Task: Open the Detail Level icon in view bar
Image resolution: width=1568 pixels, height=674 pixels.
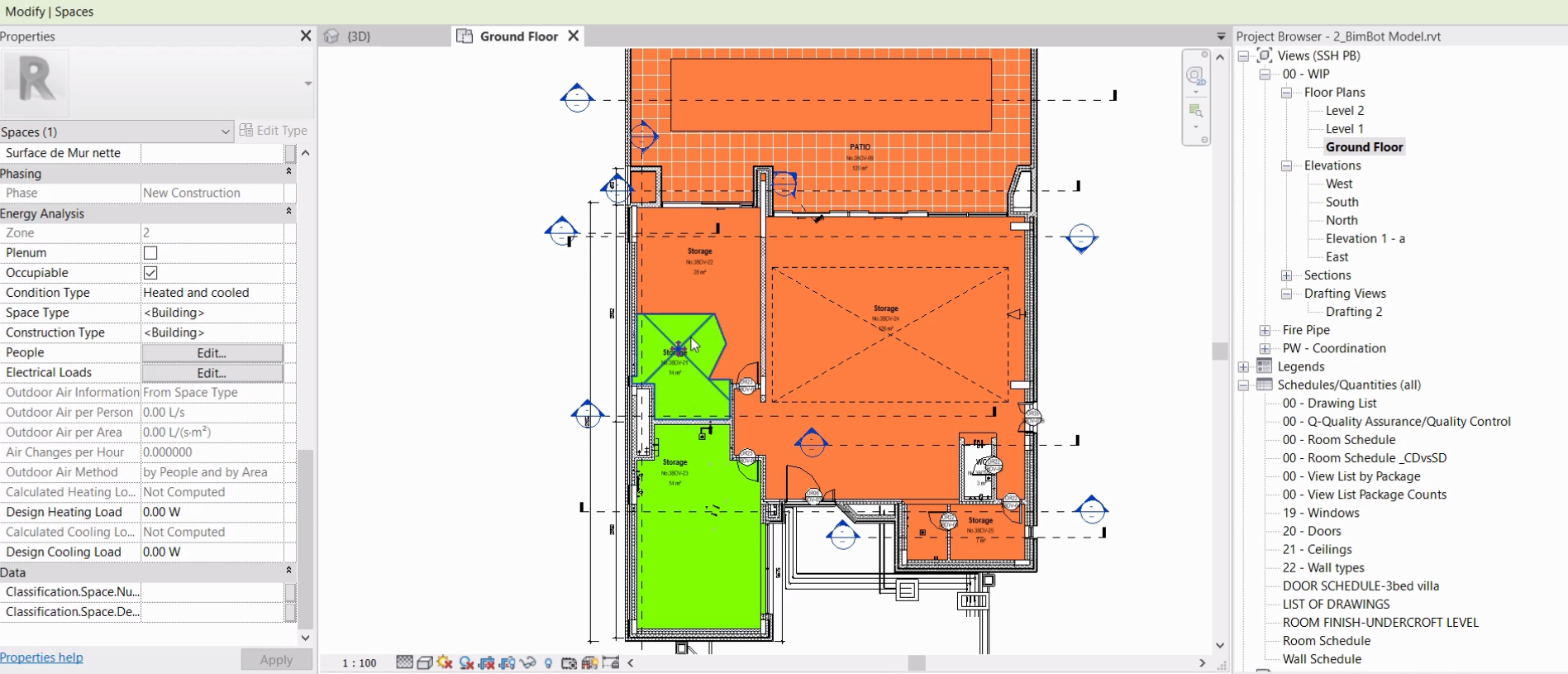Action: [404, 662]
